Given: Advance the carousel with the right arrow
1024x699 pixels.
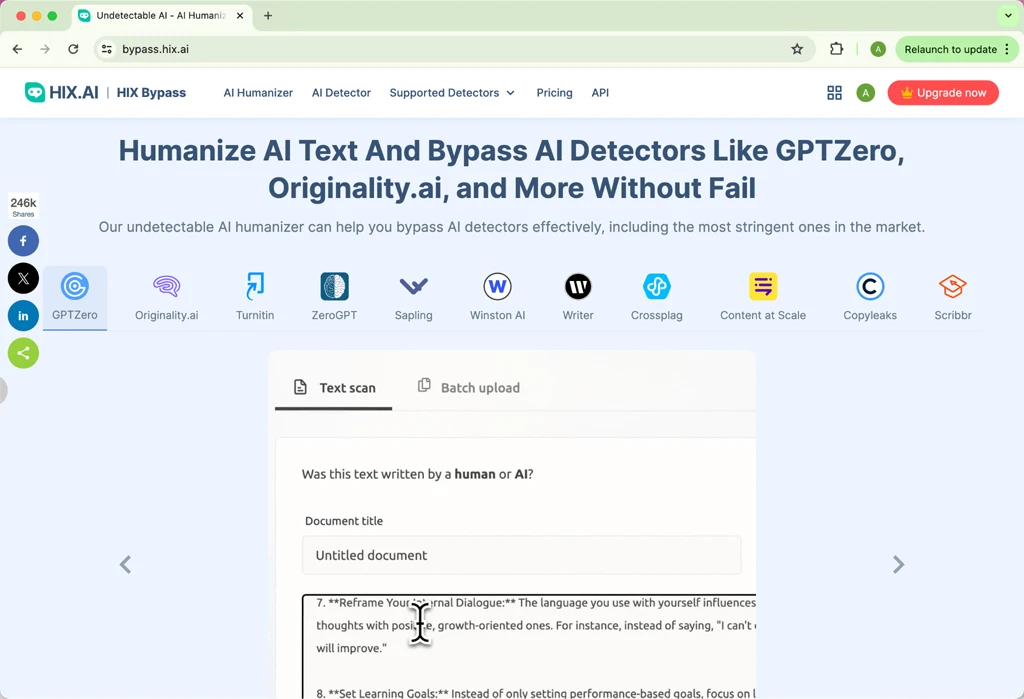Looking at the screenshot, I should [898, 564].
